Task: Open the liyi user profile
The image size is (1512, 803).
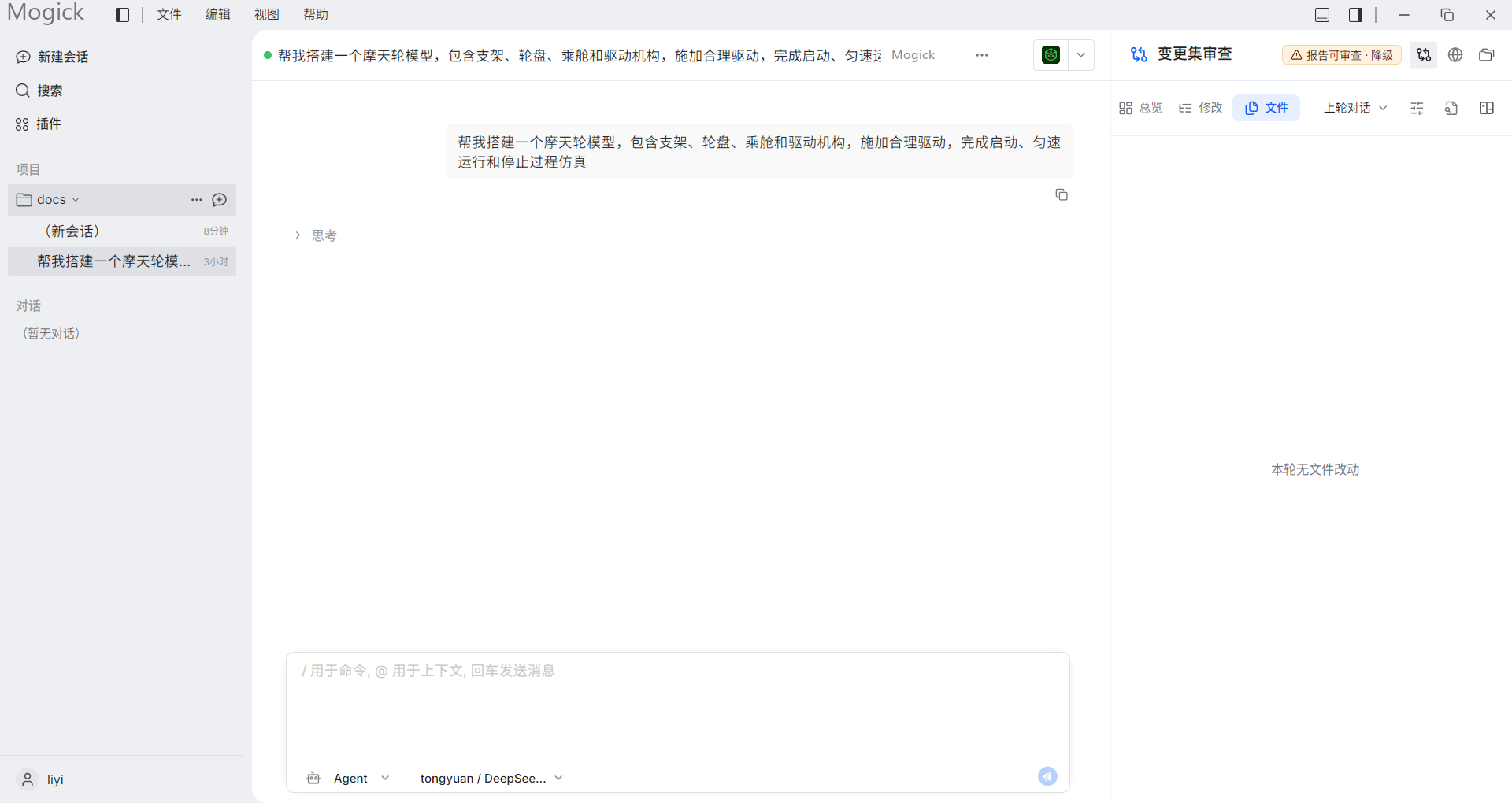Action: point(40,779)
